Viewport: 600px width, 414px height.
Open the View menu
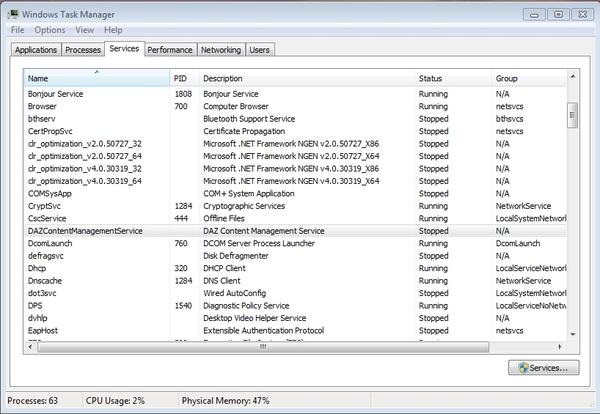85,30
